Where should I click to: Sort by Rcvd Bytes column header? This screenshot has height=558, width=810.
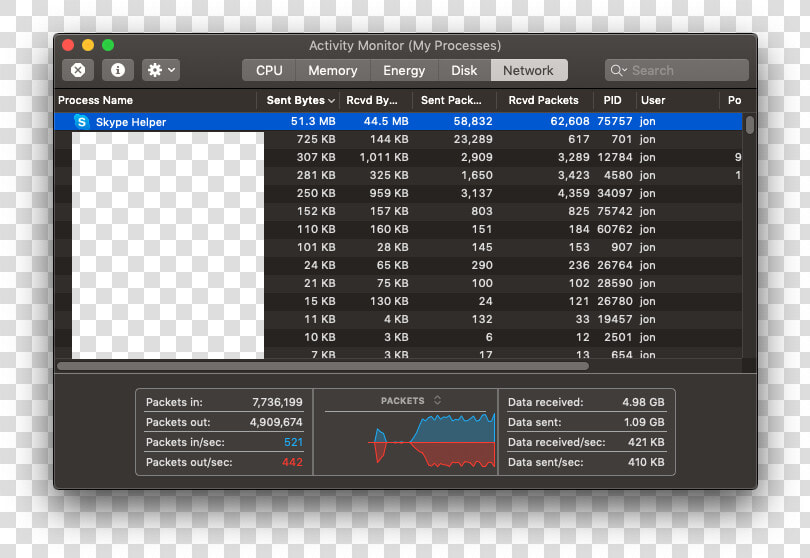click(376, 100)
